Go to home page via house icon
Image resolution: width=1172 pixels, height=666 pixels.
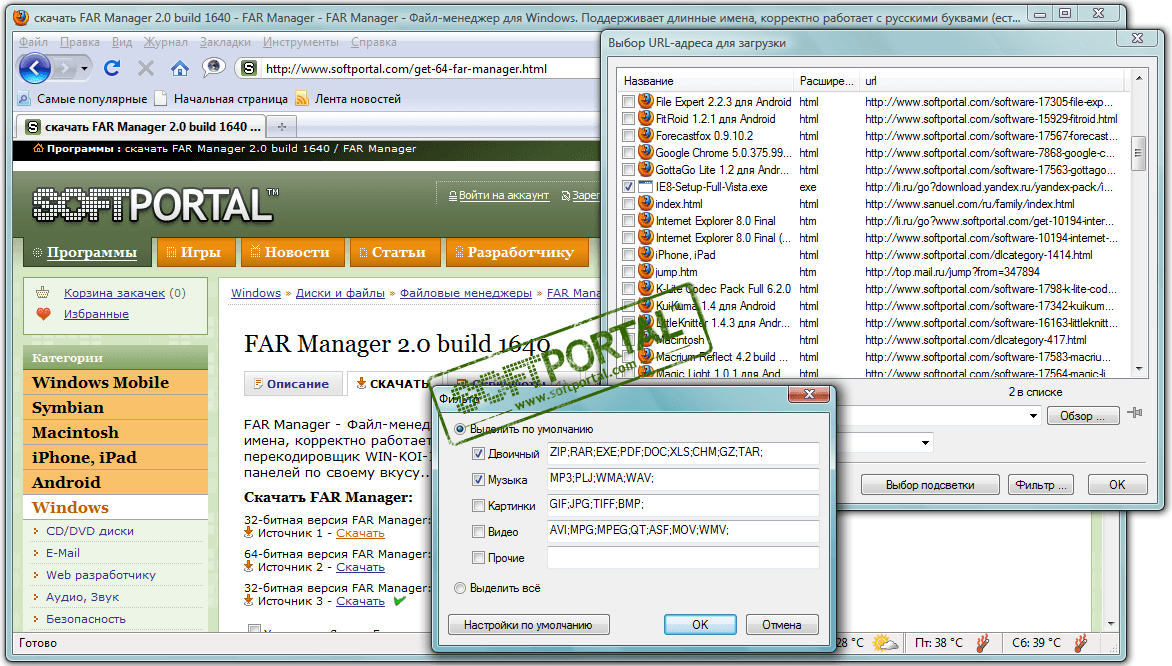point(179,69)
